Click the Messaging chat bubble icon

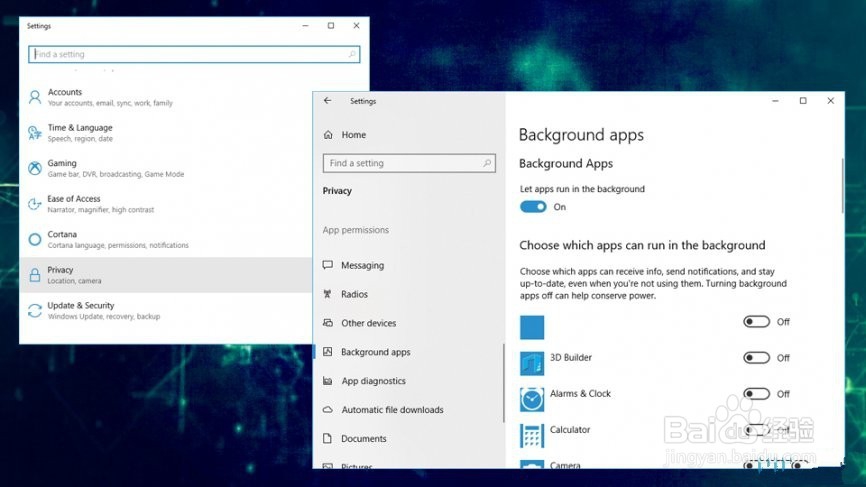[x=328, y=265]
